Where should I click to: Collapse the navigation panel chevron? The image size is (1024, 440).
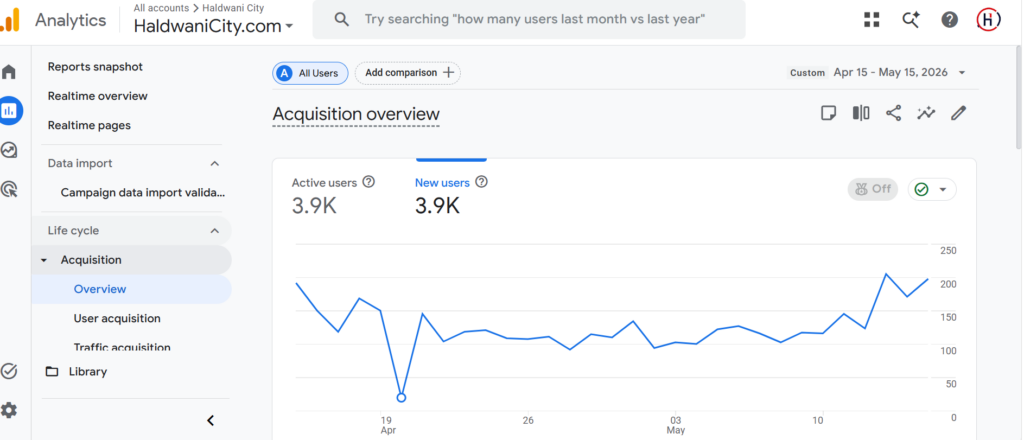click(210, 420)
